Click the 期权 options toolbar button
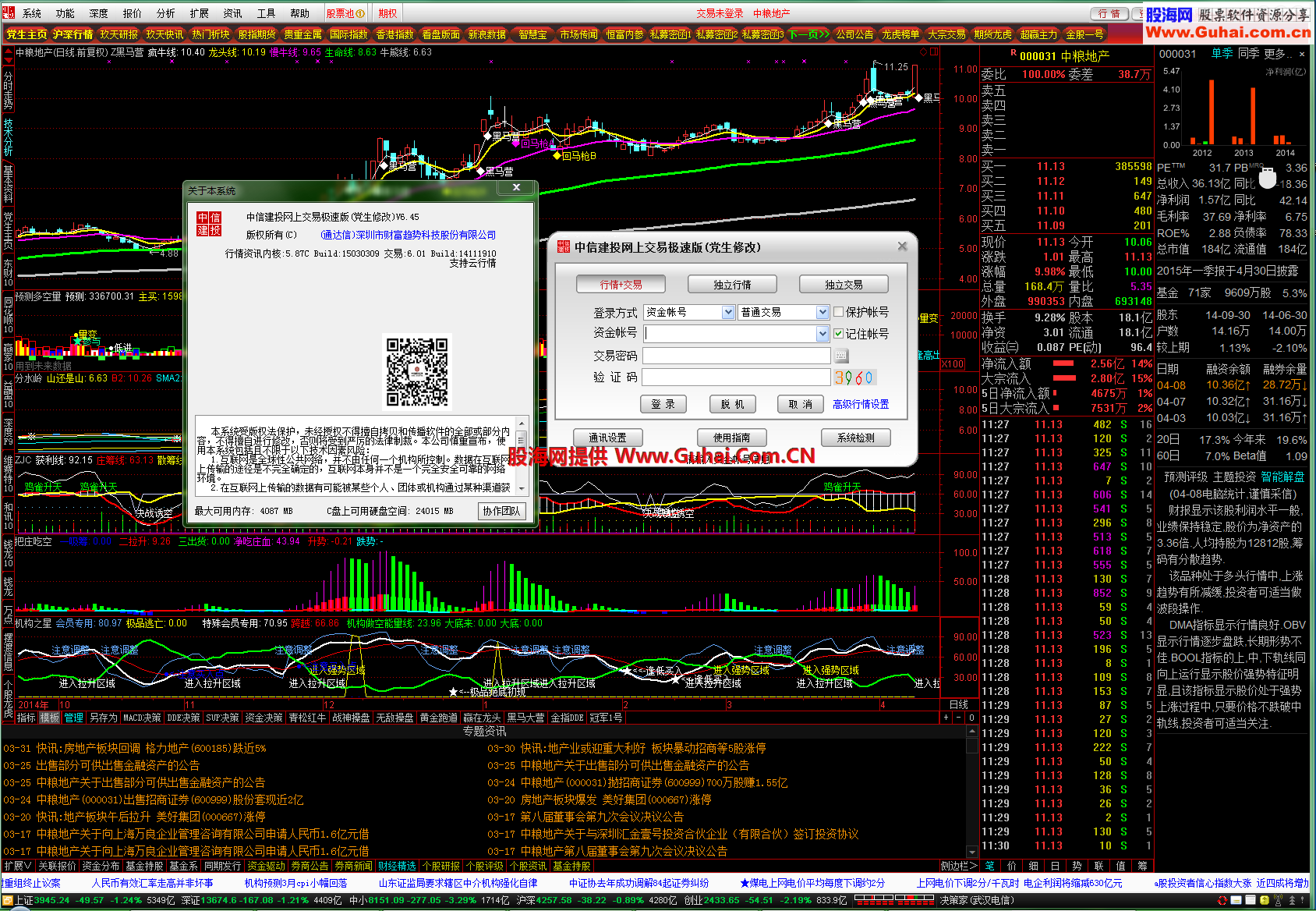 coord(387,13)
